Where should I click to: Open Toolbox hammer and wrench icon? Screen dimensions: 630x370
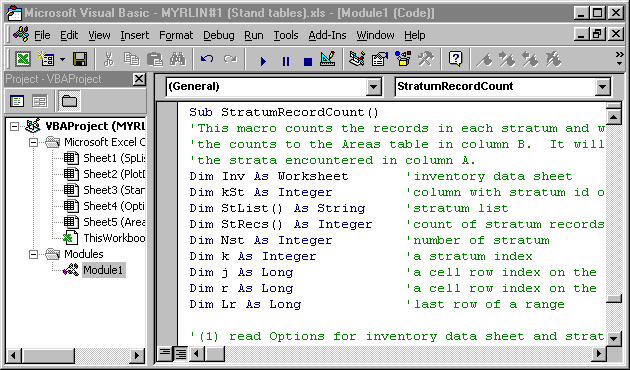[x=425, y=60]
